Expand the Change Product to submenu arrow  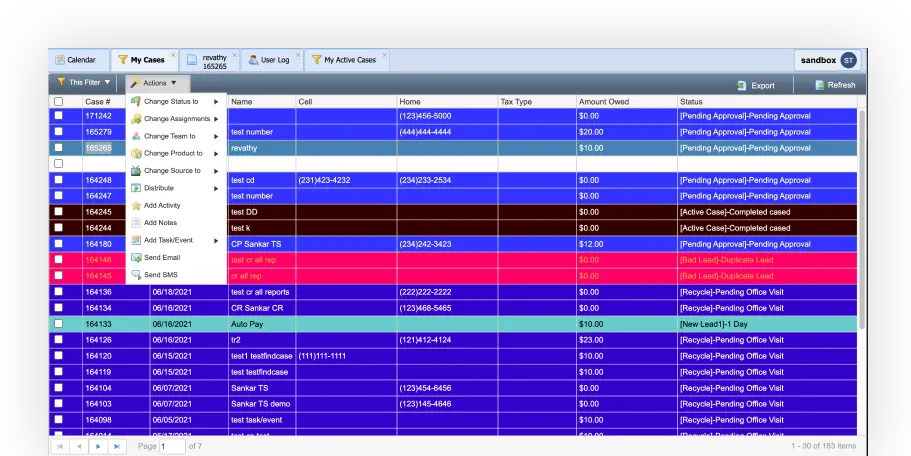click(216, 154)
